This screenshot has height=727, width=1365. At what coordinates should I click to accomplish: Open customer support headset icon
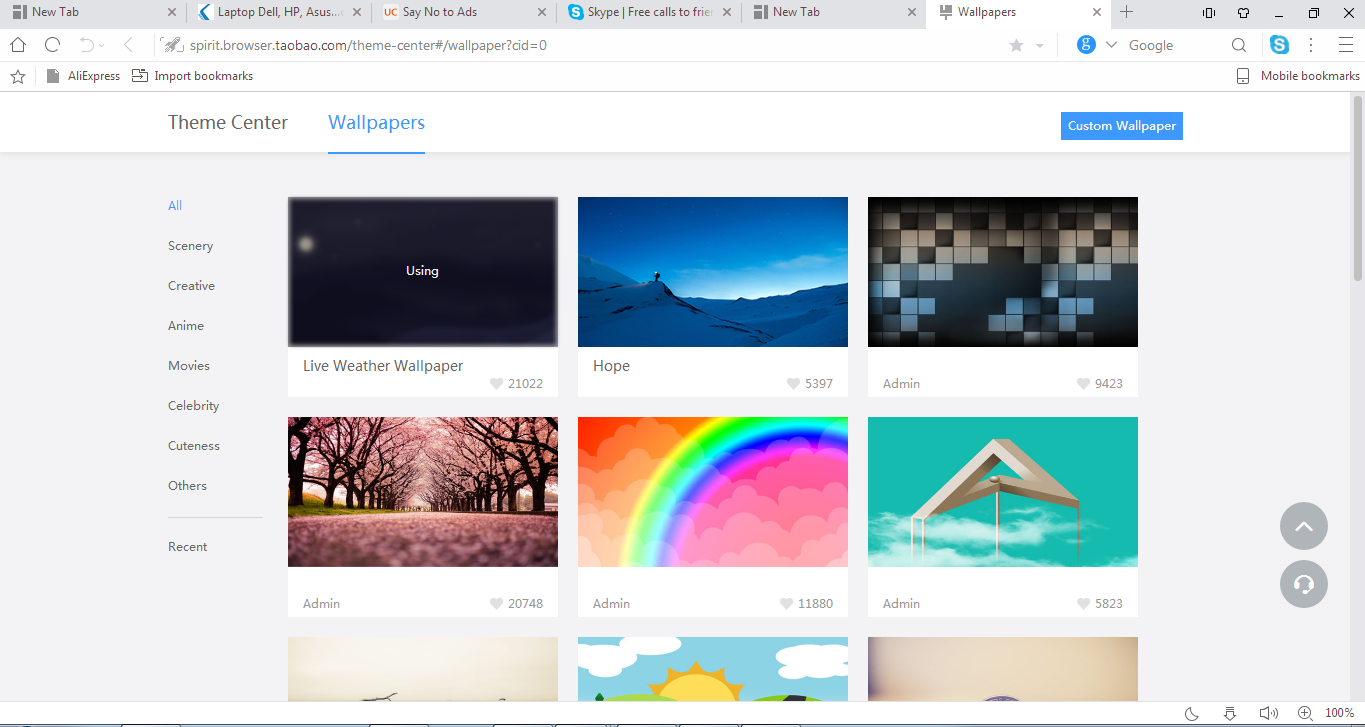(x=1303, y=584)
